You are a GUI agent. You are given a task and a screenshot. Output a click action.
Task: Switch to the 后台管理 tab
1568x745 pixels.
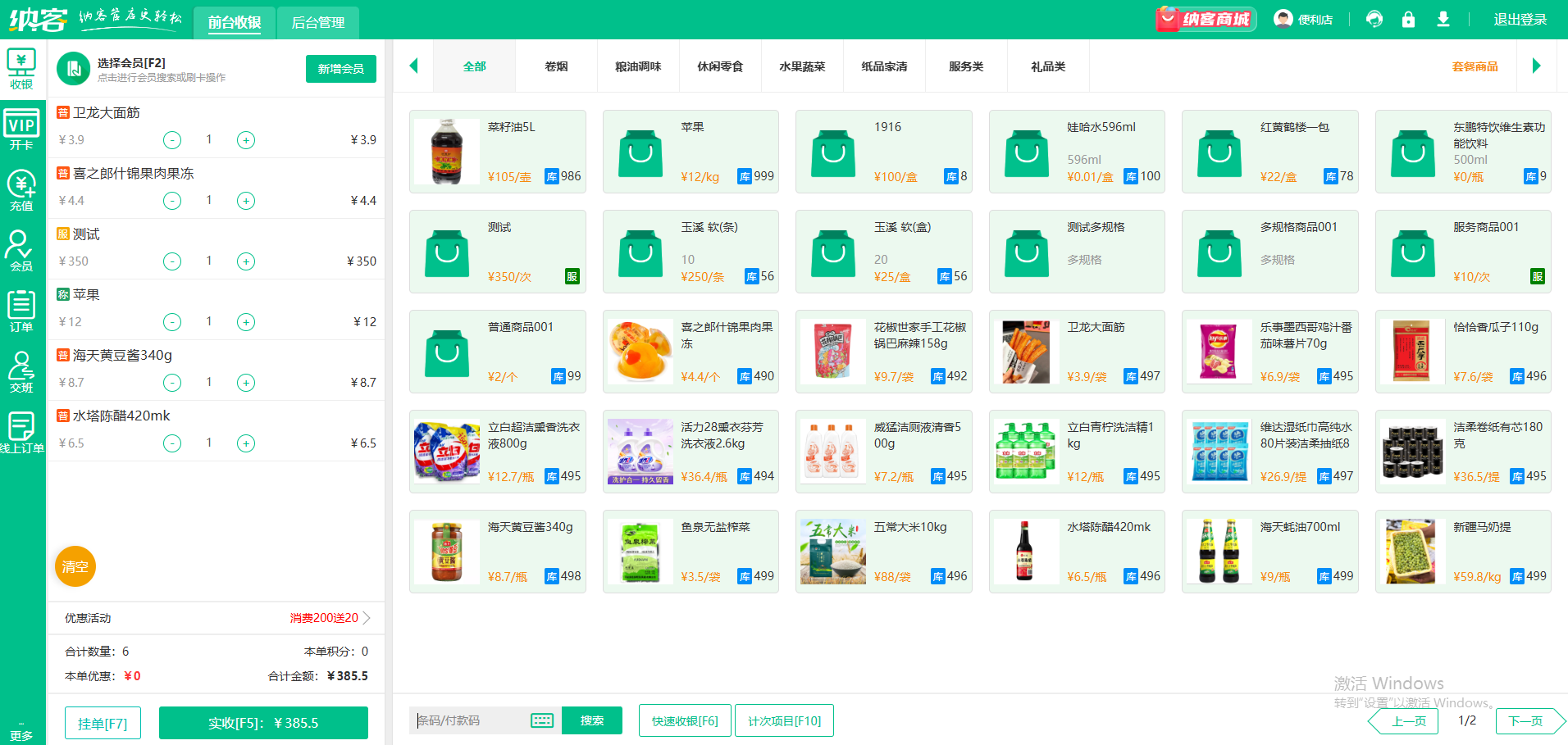[318, 22]
